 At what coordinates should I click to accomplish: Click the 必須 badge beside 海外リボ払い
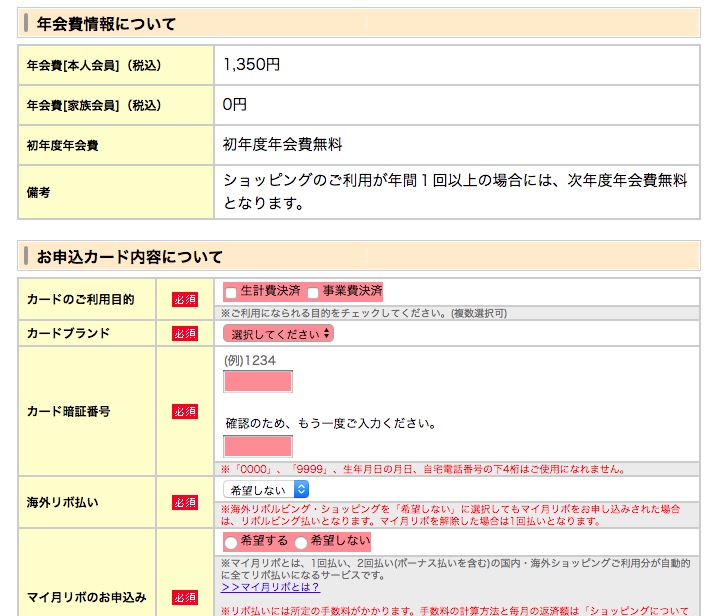click(x=185, y=502)
